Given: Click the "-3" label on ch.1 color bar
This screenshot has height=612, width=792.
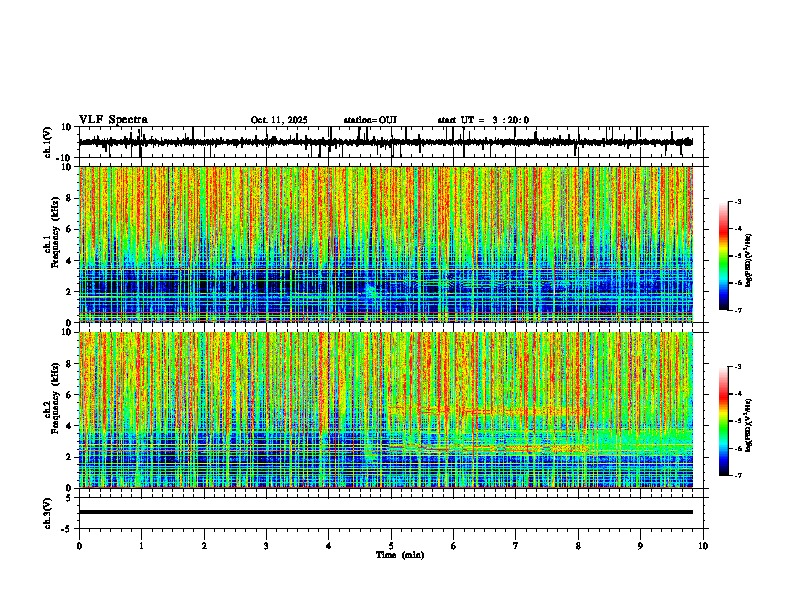Looking at the screenshot, I should click(738, 202).
